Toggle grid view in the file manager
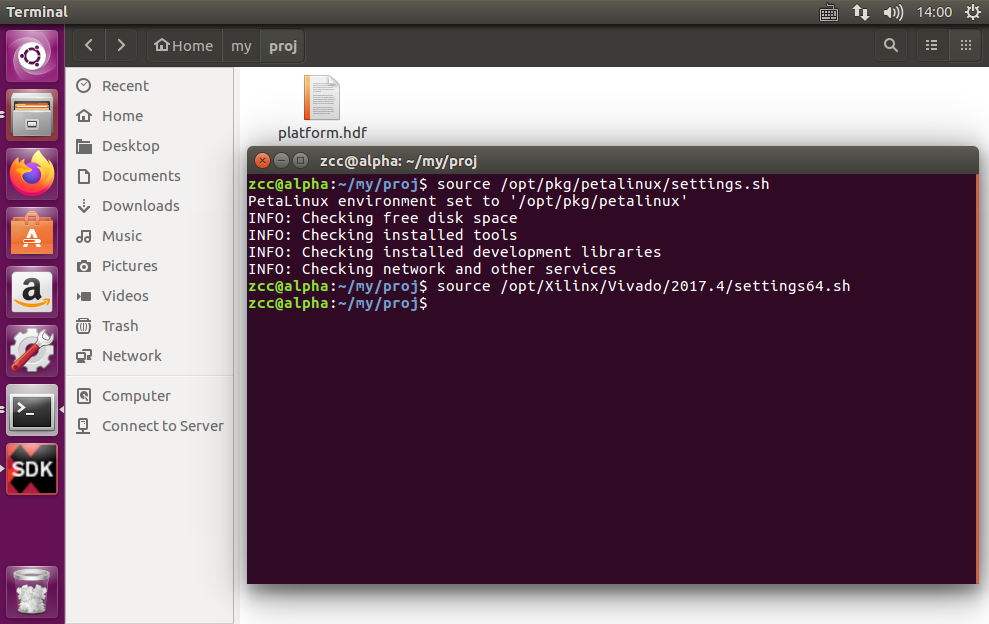The image size is (989, 624). (965, 45)
